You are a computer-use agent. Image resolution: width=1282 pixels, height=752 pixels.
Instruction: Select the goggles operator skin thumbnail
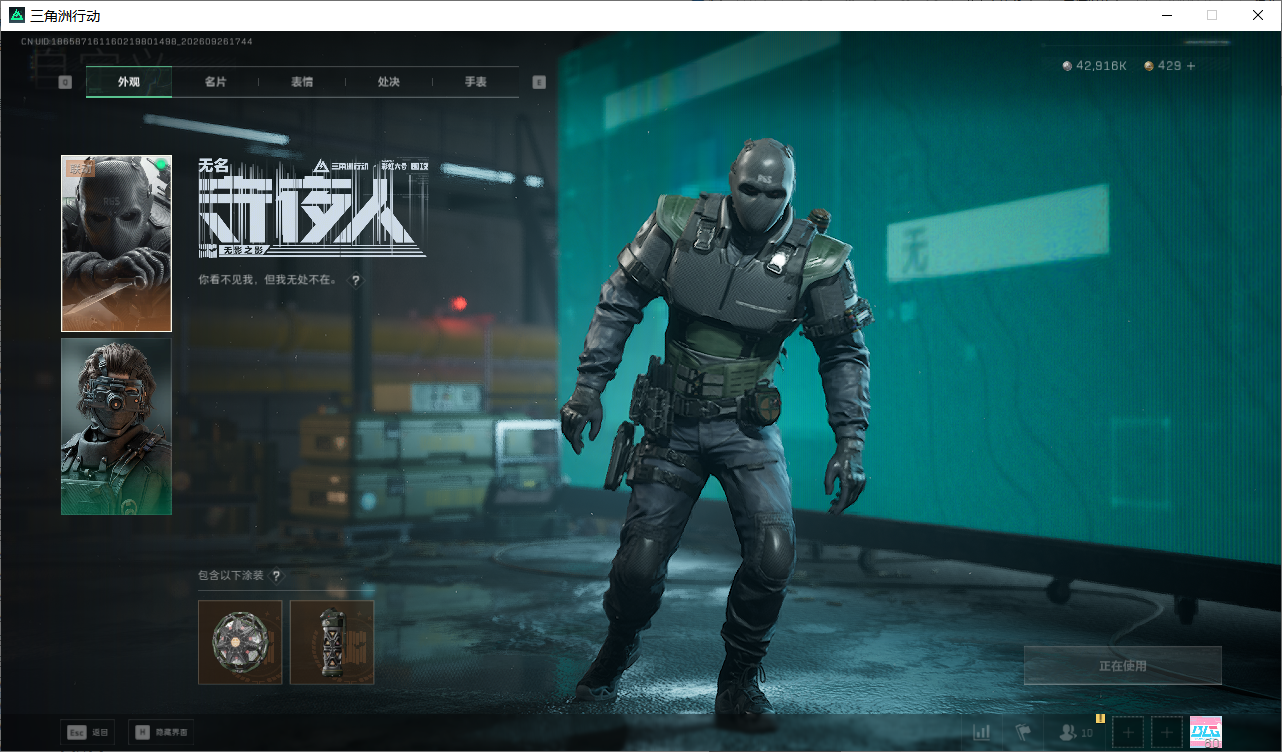pos(116,426)
